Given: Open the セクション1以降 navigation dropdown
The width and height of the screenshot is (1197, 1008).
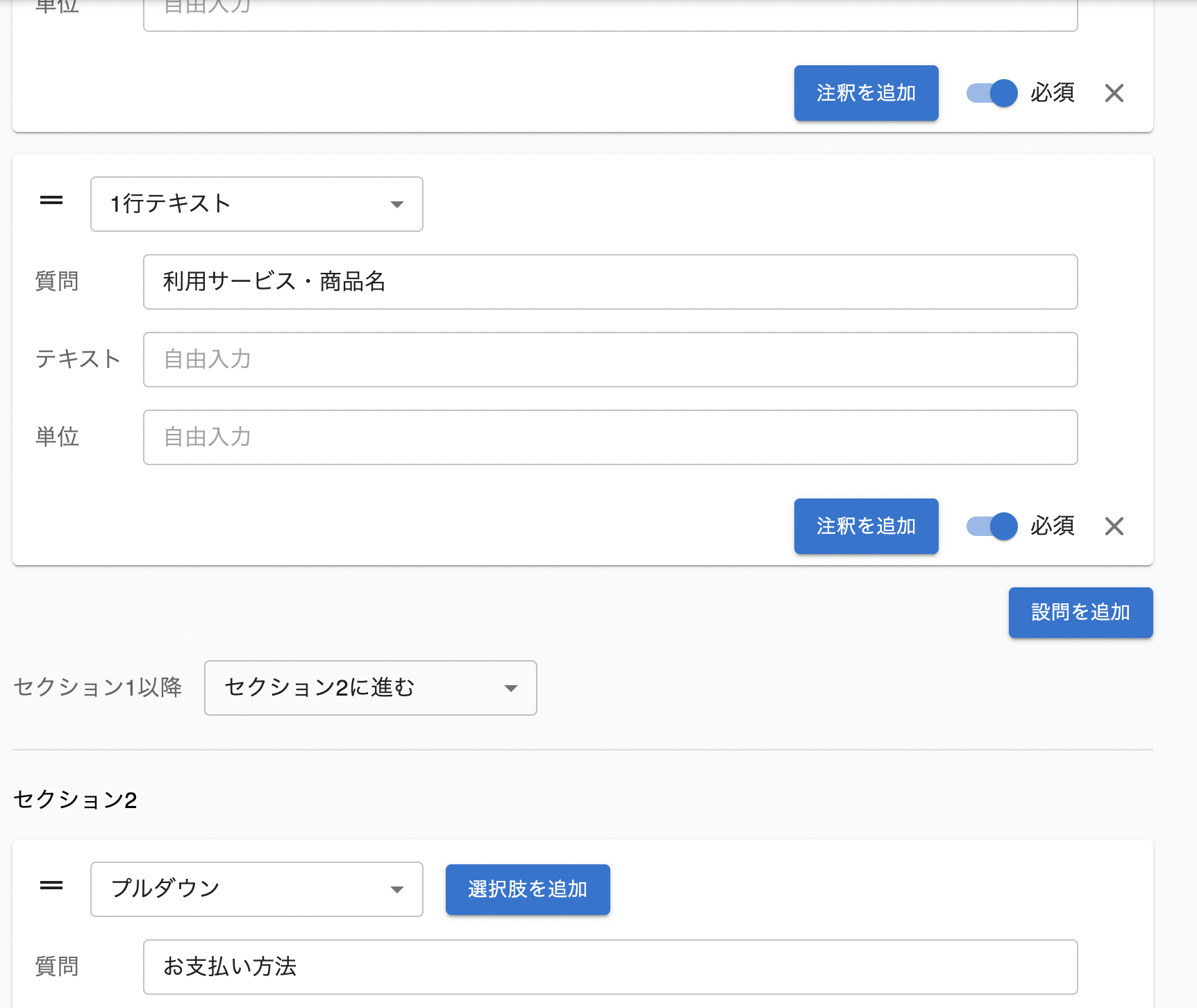Looking at the screenshot, I should coord(370,688).
